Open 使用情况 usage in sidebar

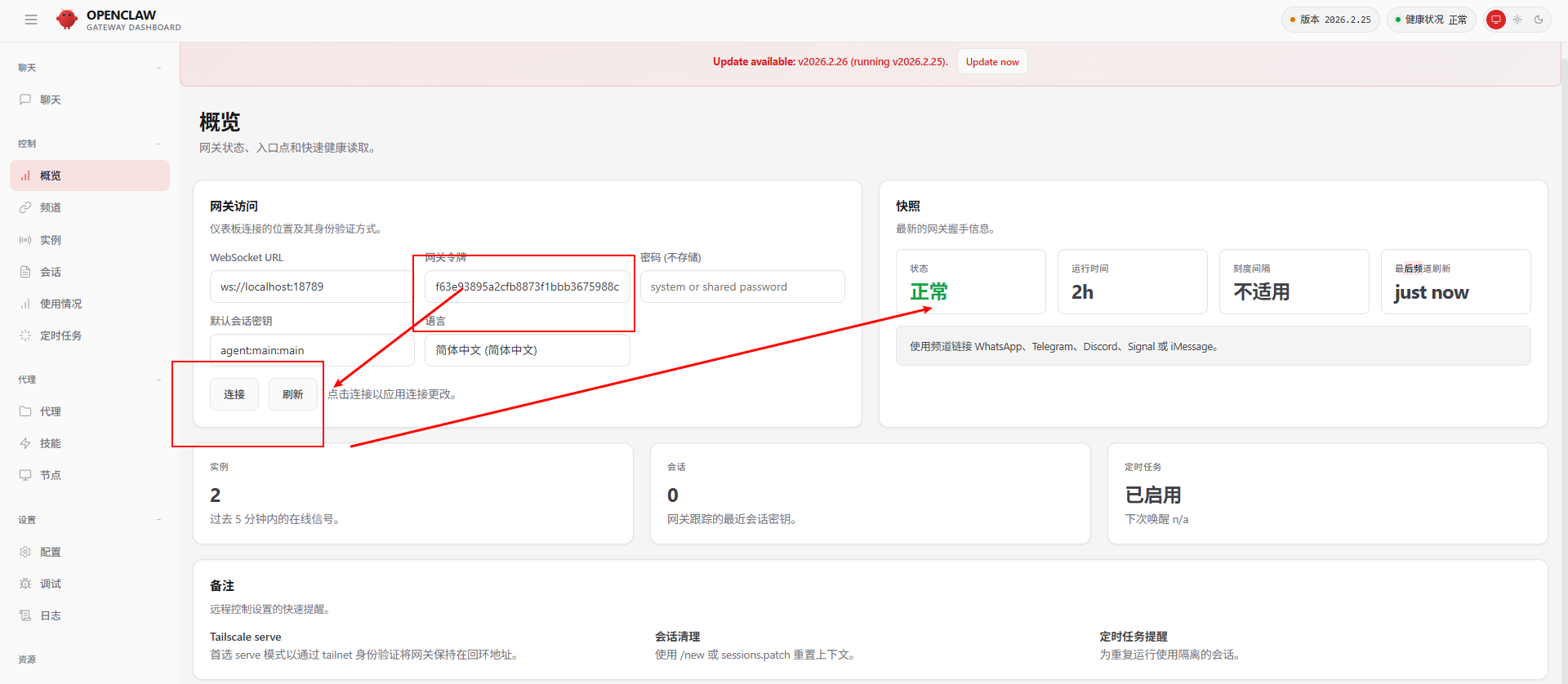point(90,304)
